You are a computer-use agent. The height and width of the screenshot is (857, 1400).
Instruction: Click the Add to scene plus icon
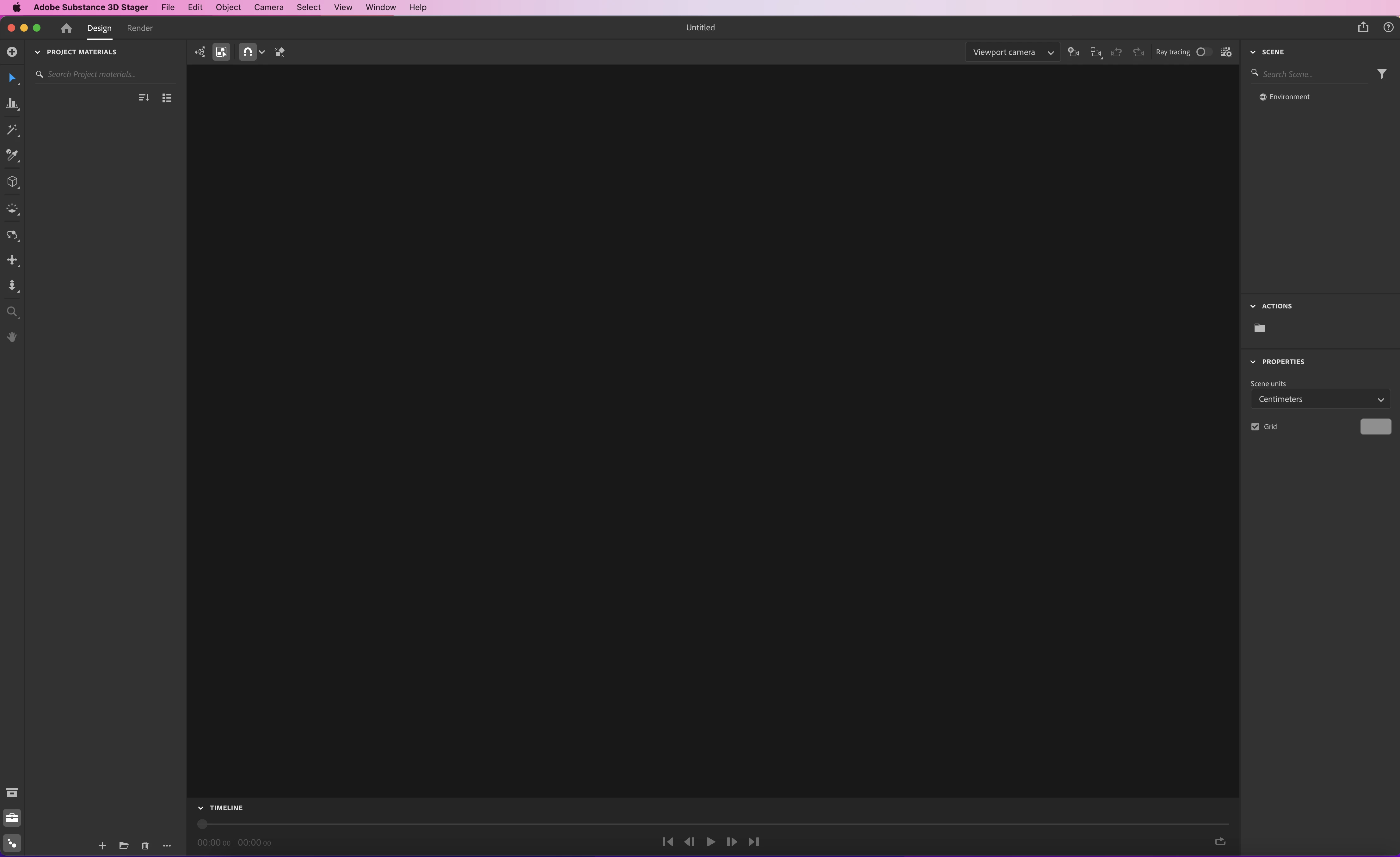pyautogui.click(x=12, y=52)
